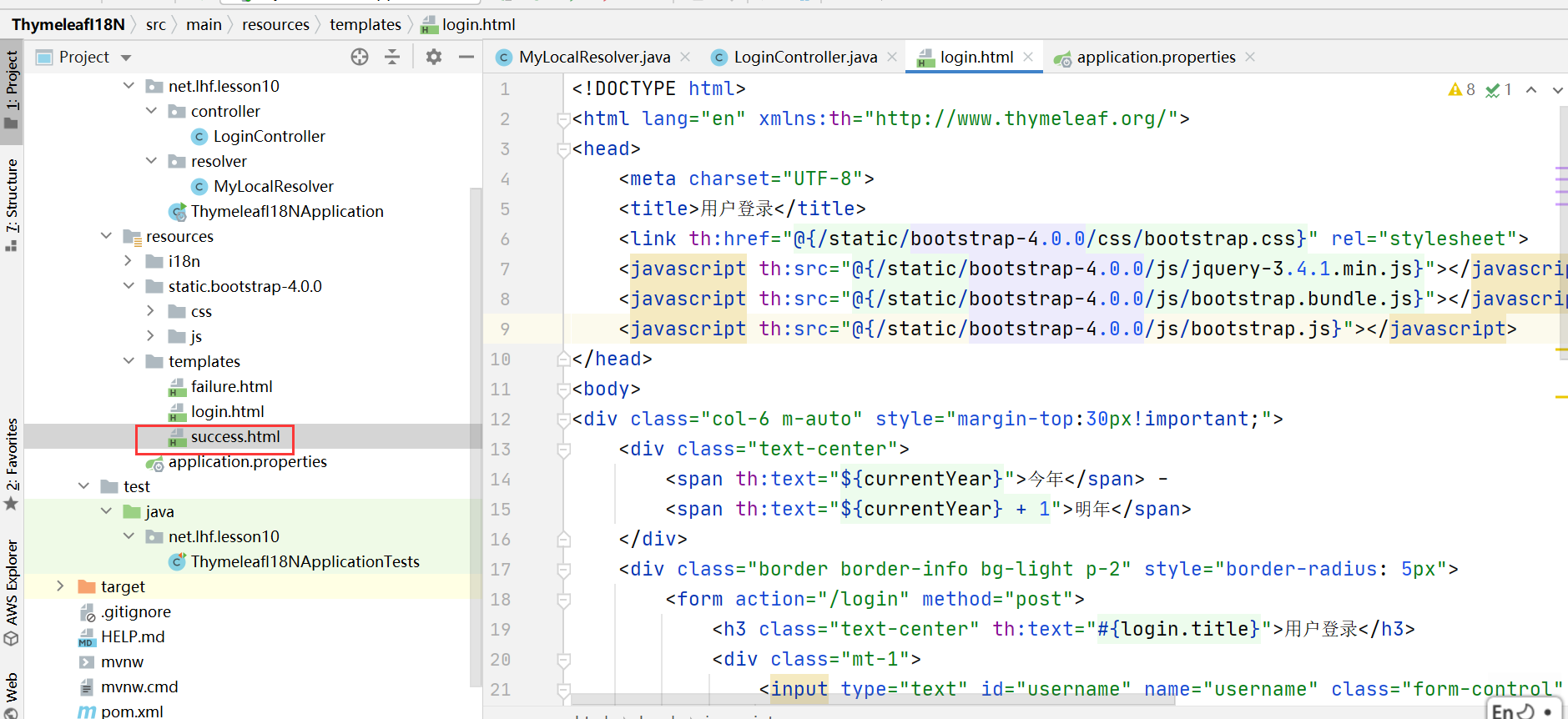Click ThymeleafI18N breadcrumb
This screenshot has height=719, width=1568.
coord(68,24)
